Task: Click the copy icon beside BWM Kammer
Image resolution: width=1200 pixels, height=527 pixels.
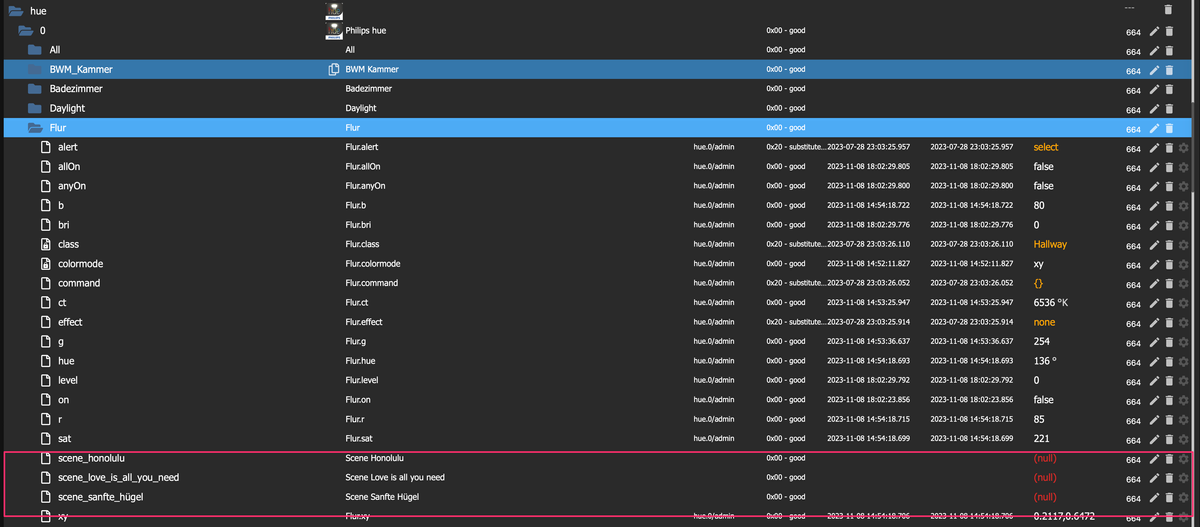Action: click(x=334, y=70)
